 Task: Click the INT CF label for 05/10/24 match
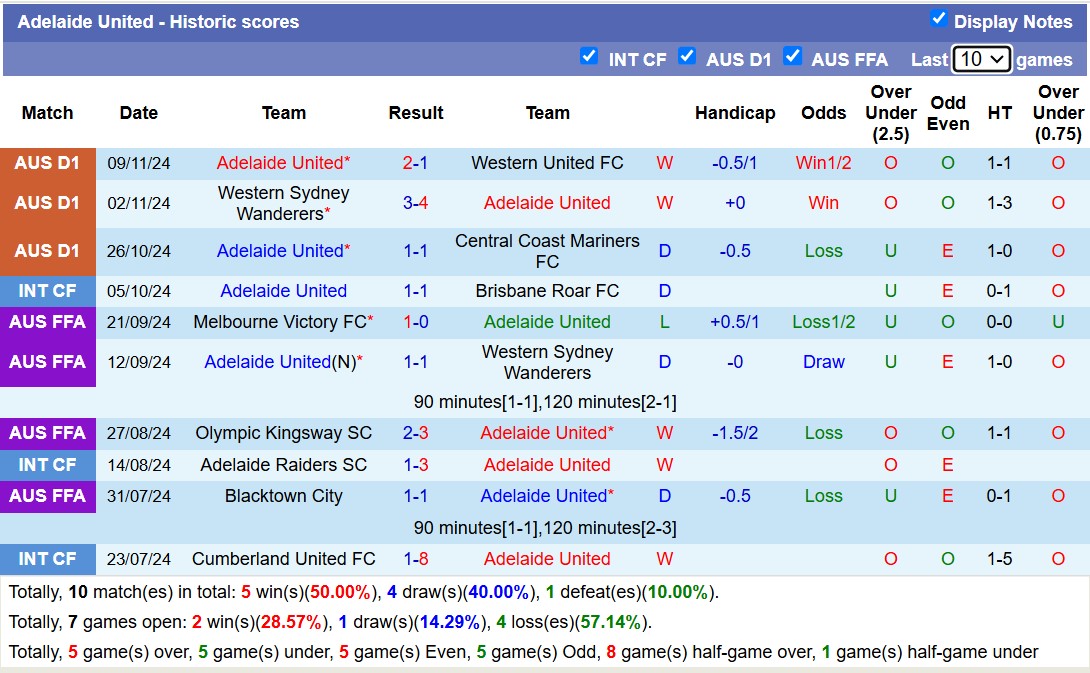pos(47,291)
